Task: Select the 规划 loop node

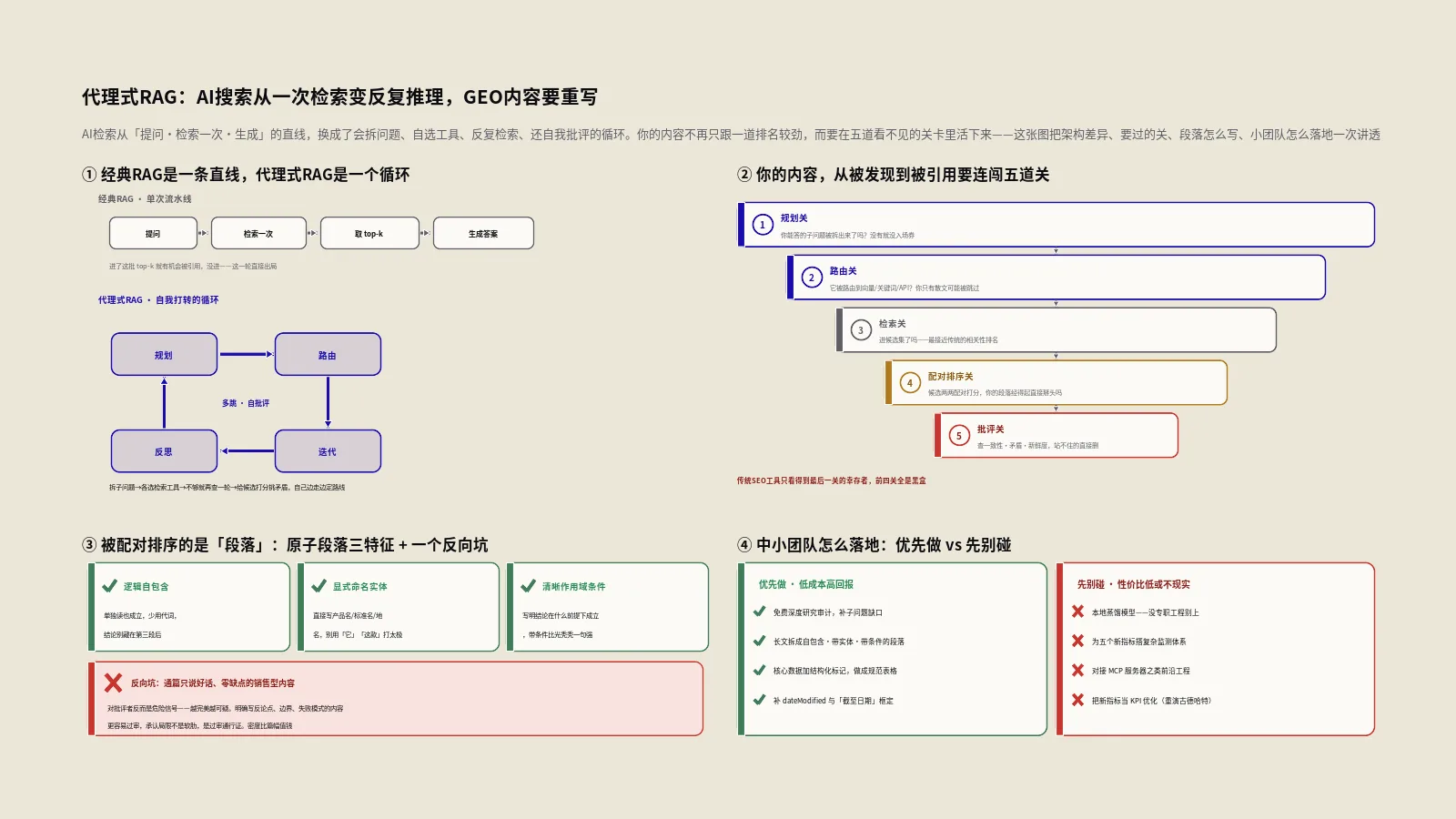Action: click(x=164, y=354)
